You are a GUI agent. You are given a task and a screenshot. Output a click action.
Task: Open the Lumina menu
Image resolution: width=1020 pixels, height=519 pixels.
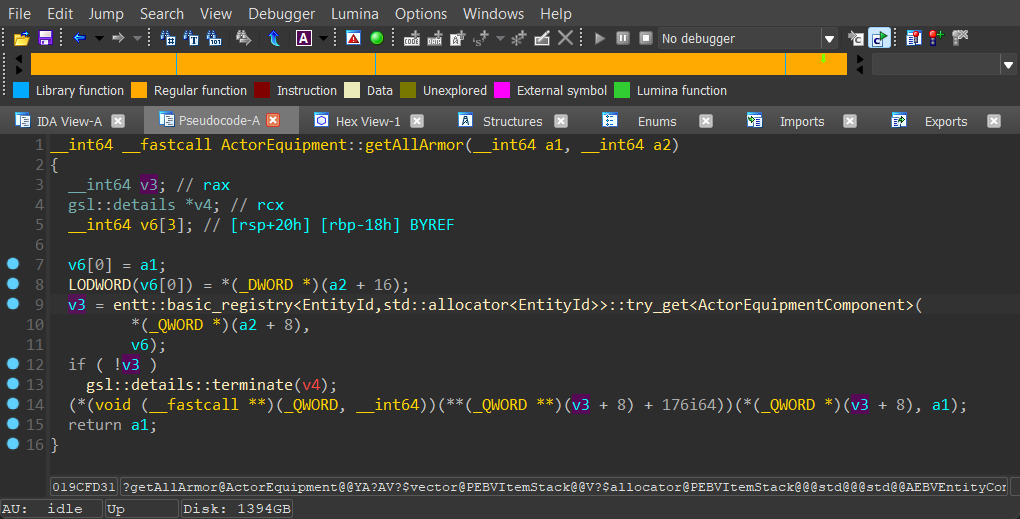(357, 14)
